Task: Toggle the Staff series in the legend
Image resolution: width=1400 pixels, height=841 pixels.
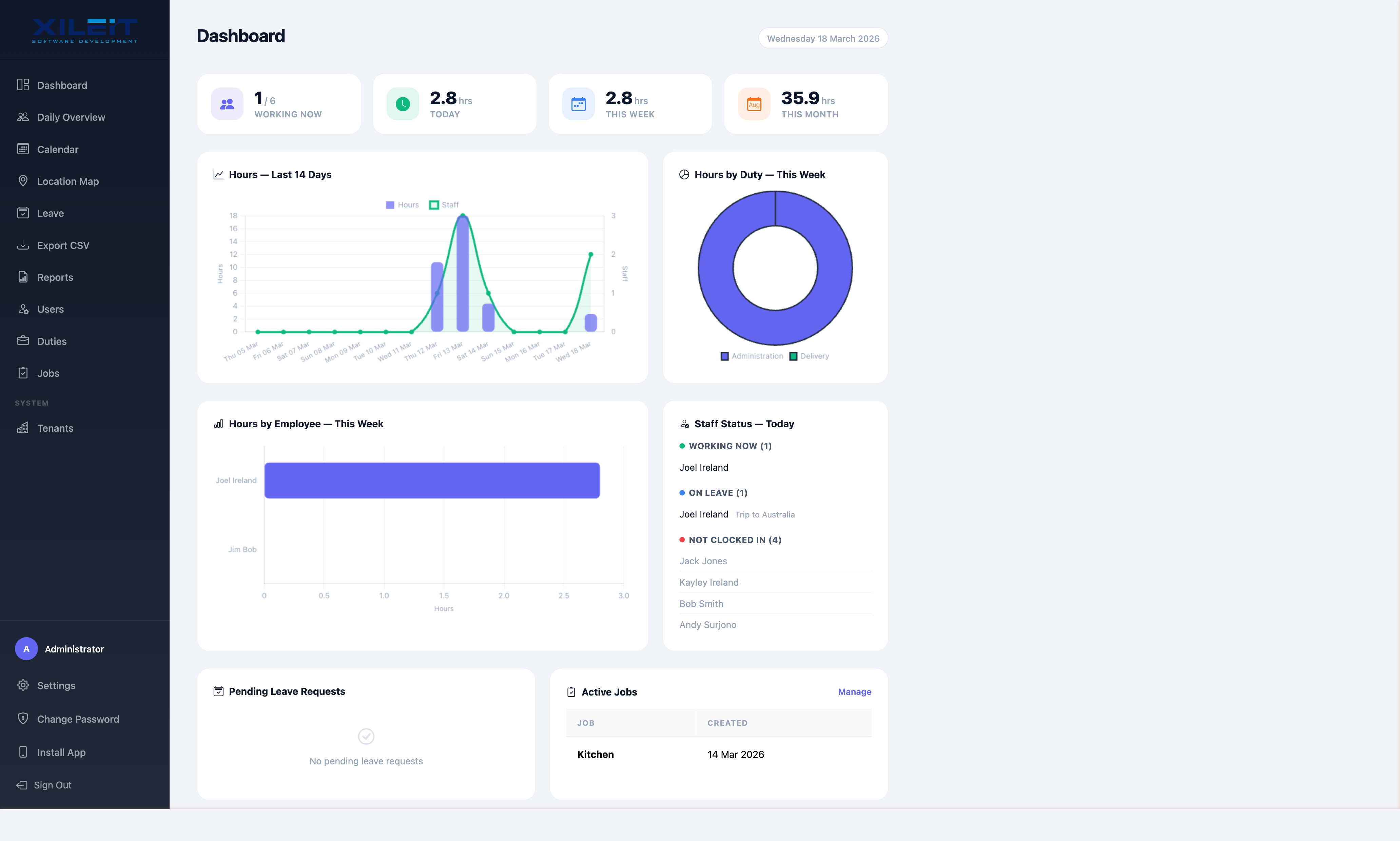Action: 444,204
